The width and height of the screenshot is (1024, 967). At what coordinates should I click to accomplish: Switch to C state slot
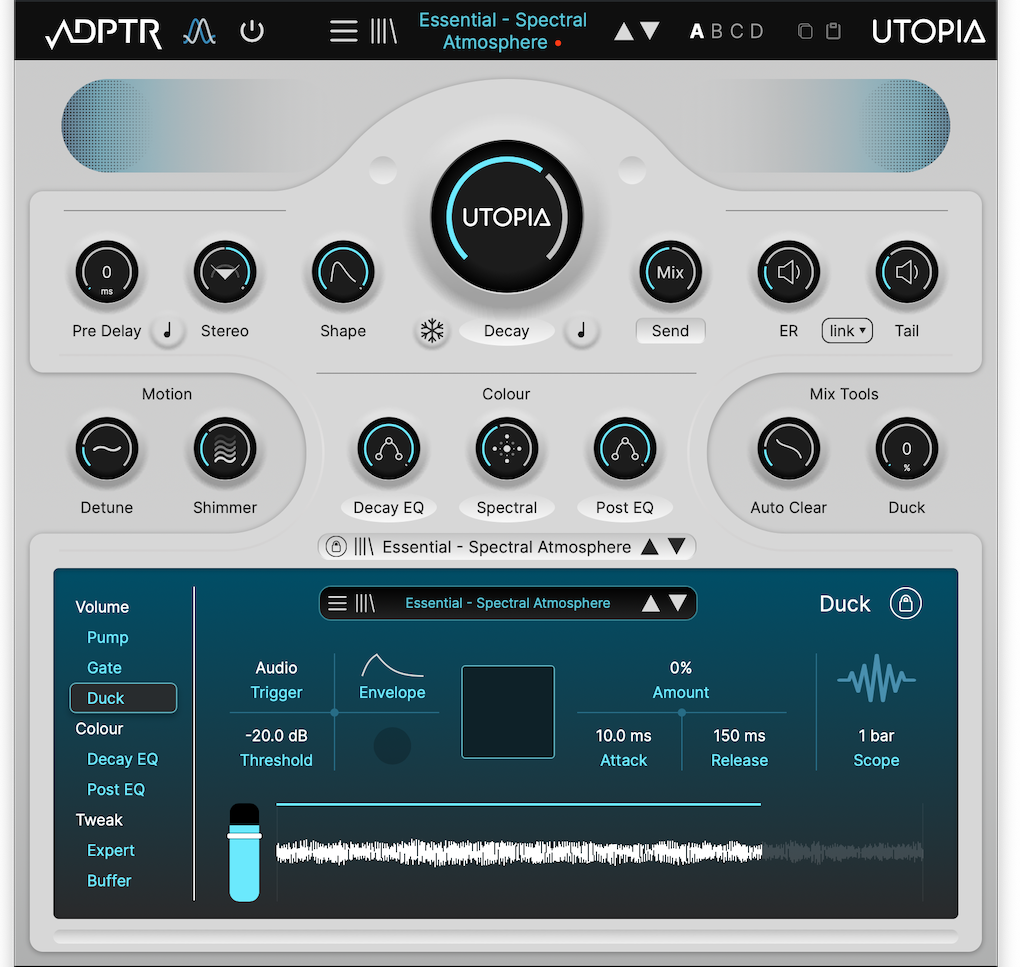tap(737, 31)
